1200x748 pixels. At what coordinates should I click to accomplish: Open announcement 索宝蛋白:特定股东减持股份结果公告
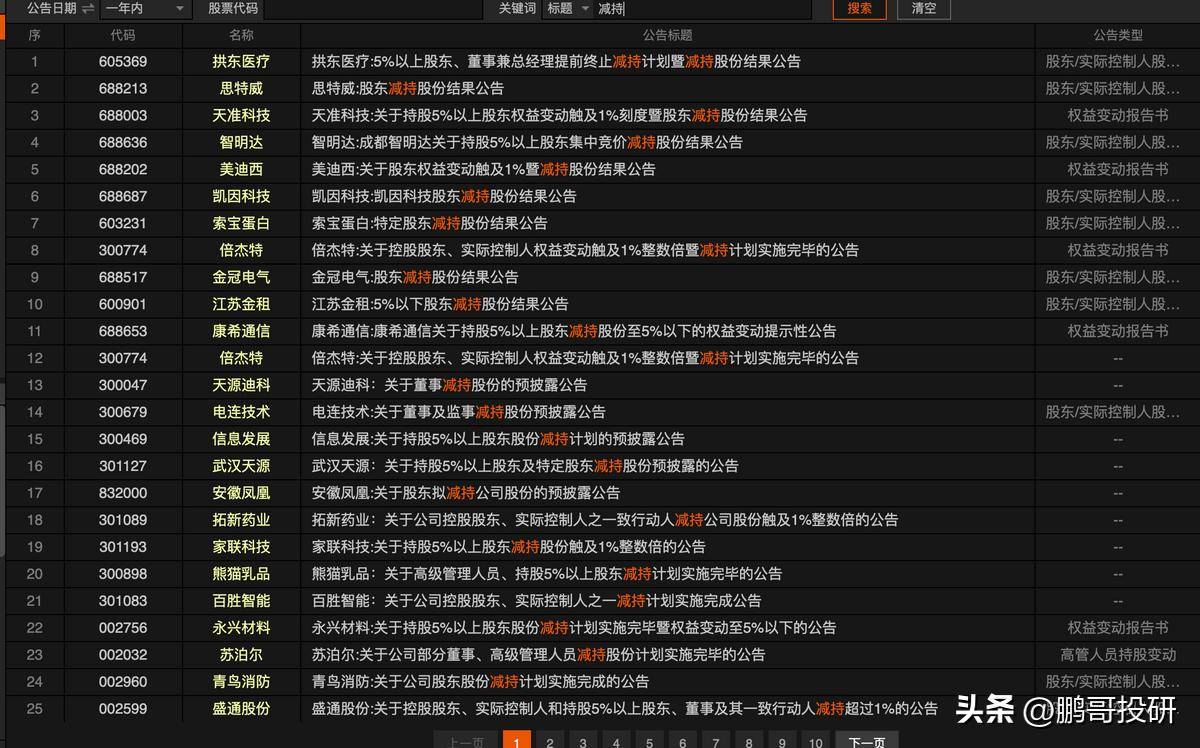(430, 224)
